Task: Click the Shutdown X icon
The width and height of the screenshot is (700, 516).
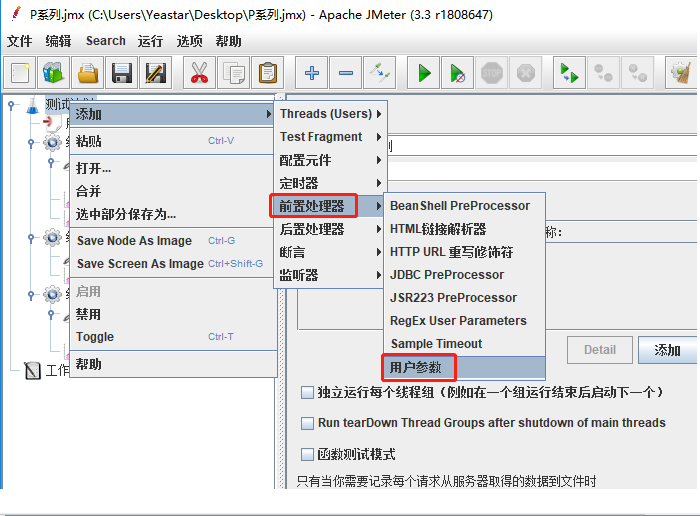Action: [x=525, y=73]
